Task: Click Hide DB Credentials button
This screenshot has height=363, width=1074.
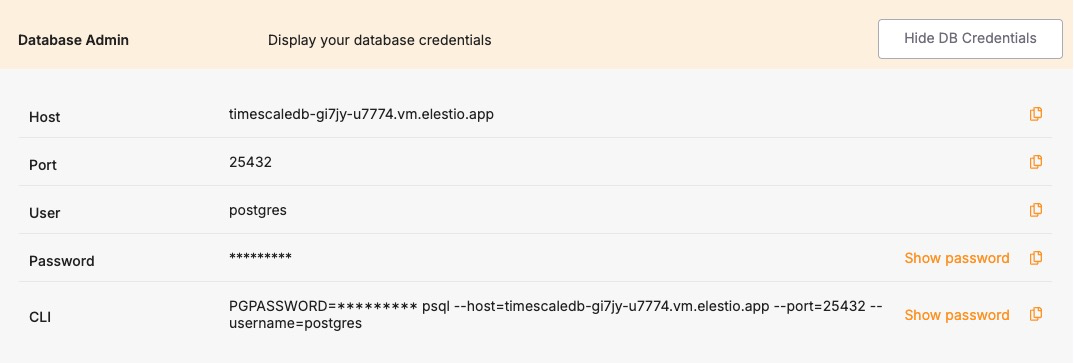Action: click(970, 39)
